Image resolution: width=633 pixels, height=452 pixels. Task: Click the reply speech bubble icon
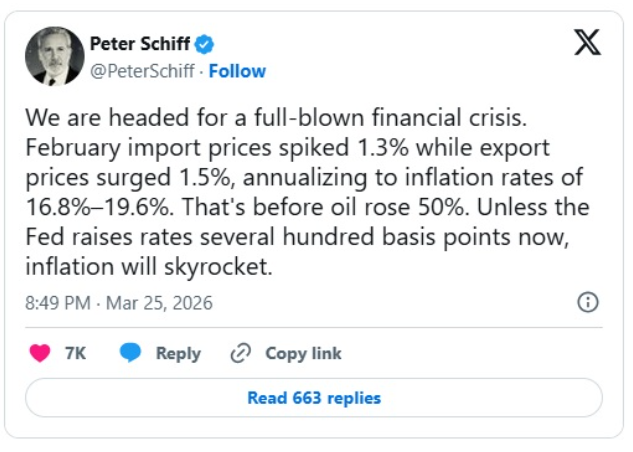130,353
